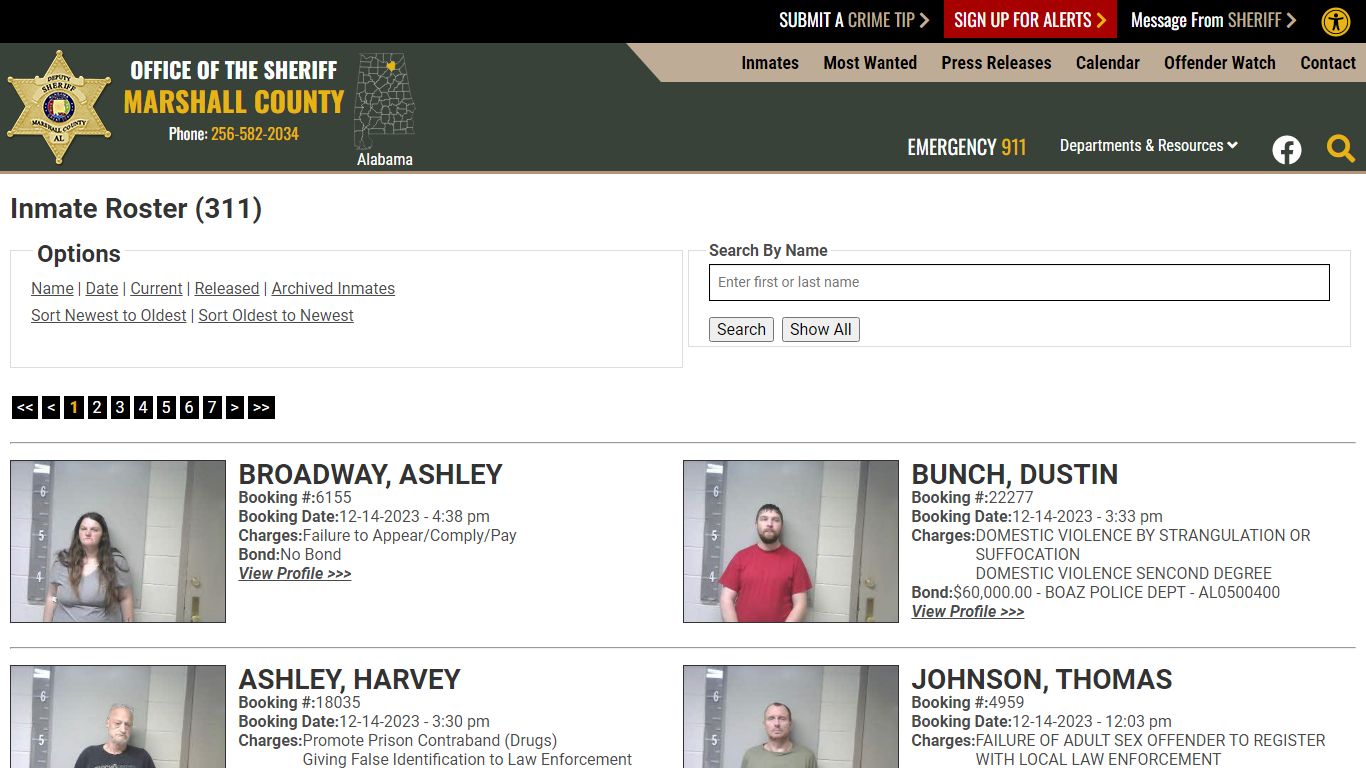Screen dimensions: 1366x768
Task: Click the Search button
Action: pyautogui.click(x=741, y=329)
